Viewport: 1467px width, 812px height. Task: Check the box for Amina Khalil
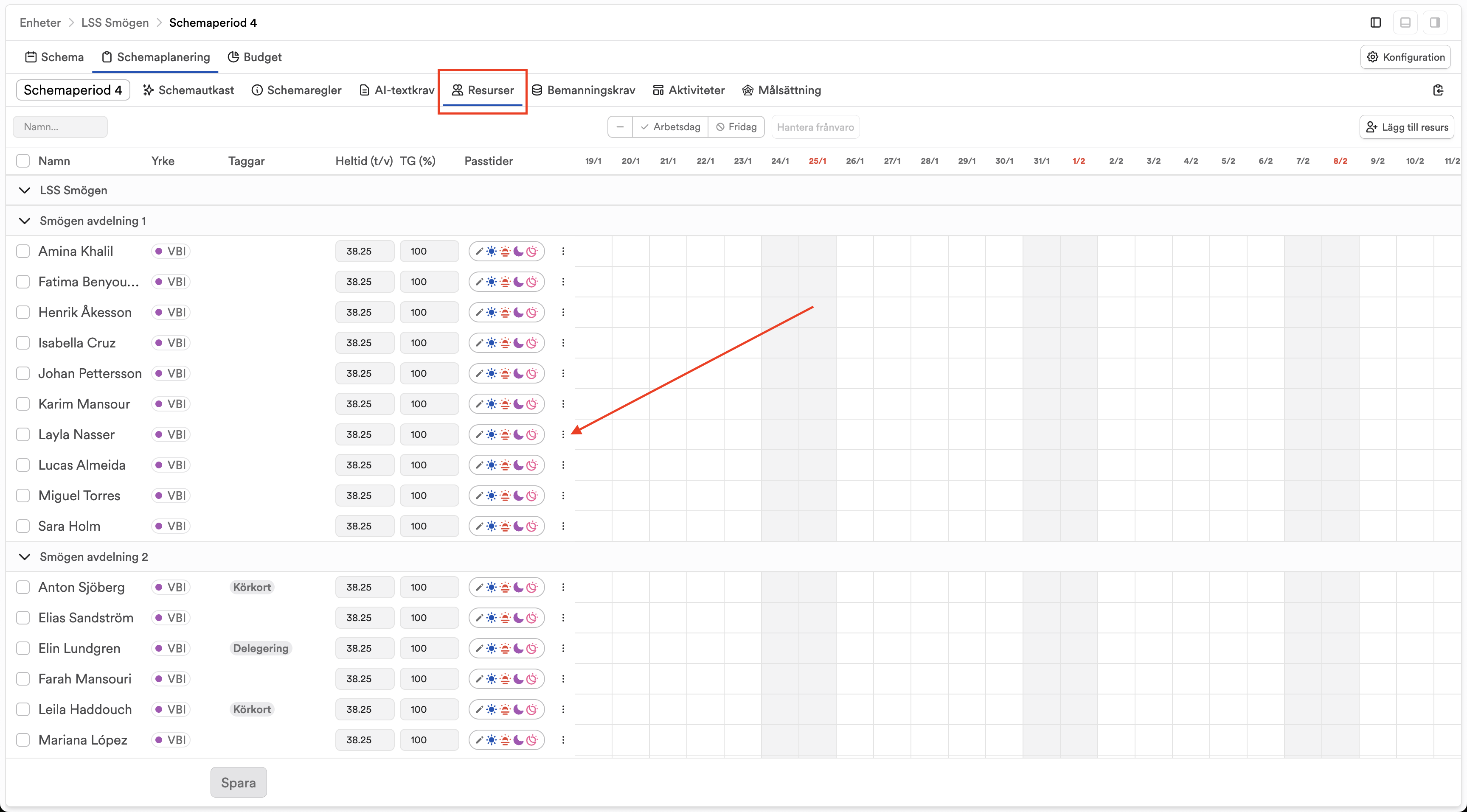point(23,251)
